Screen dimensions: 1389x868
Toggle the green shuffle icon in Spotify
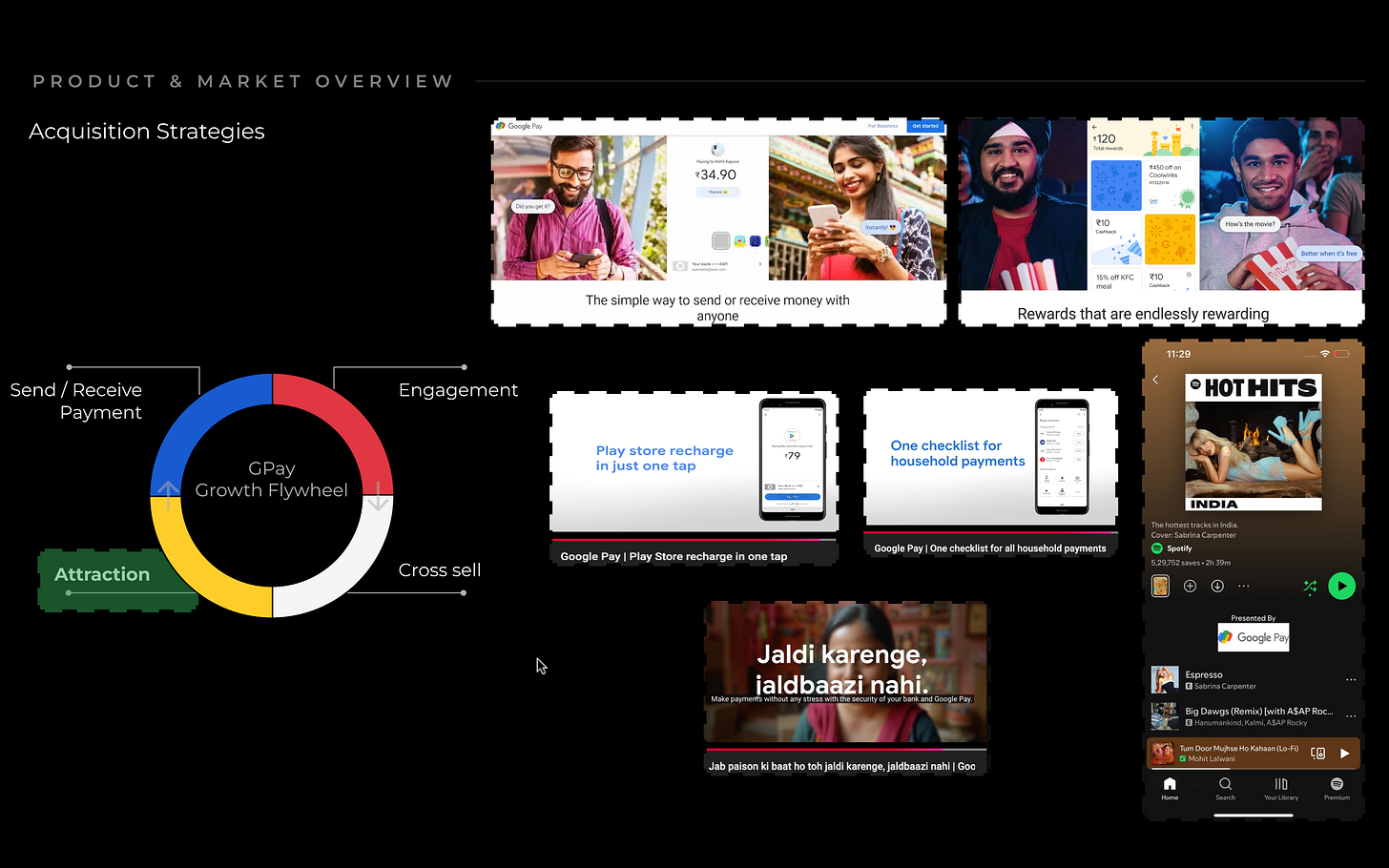[1310, 586]
